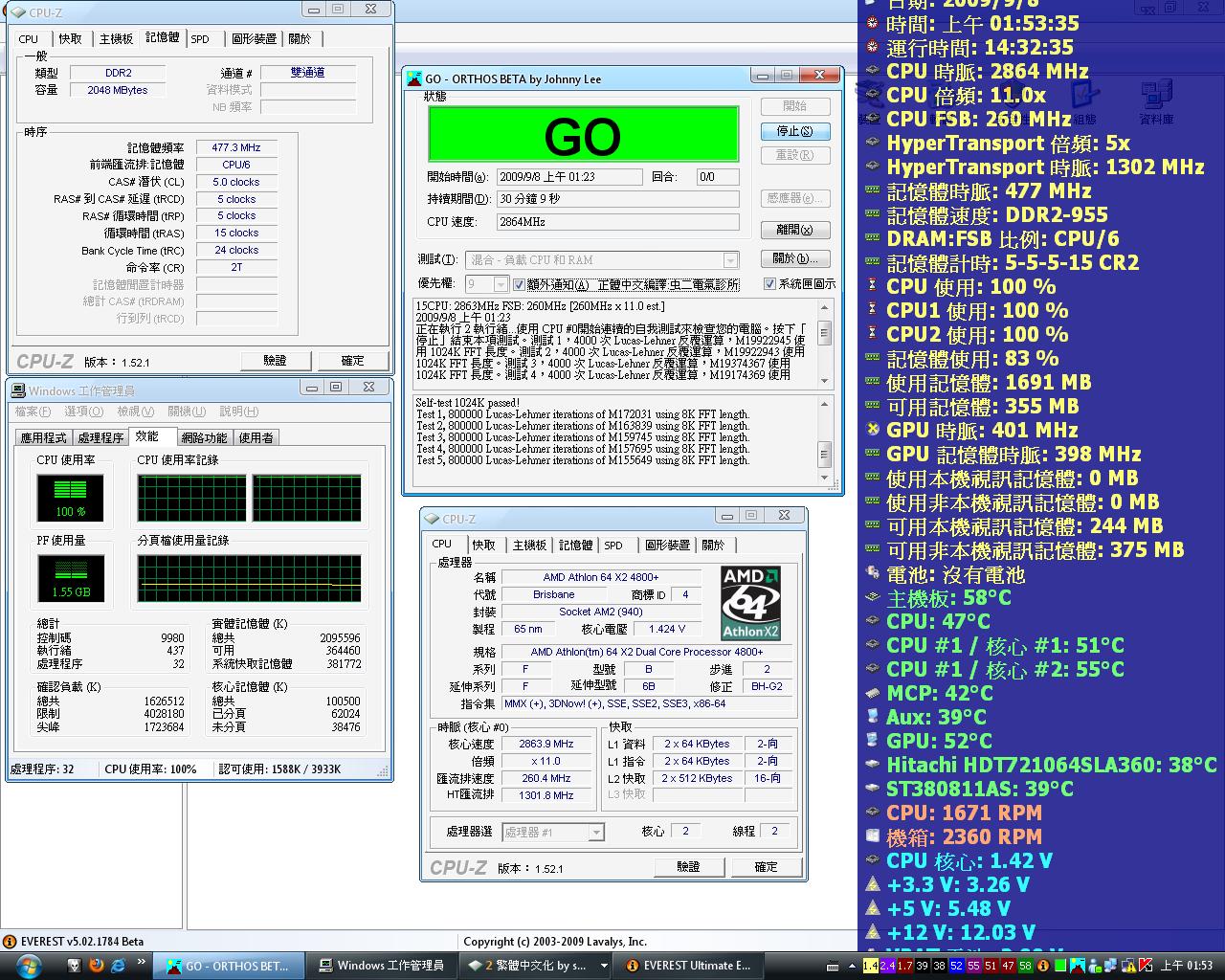
Task: Click 驗證 button in CPU-Z memory window
Action: click(x=276, y=361)
